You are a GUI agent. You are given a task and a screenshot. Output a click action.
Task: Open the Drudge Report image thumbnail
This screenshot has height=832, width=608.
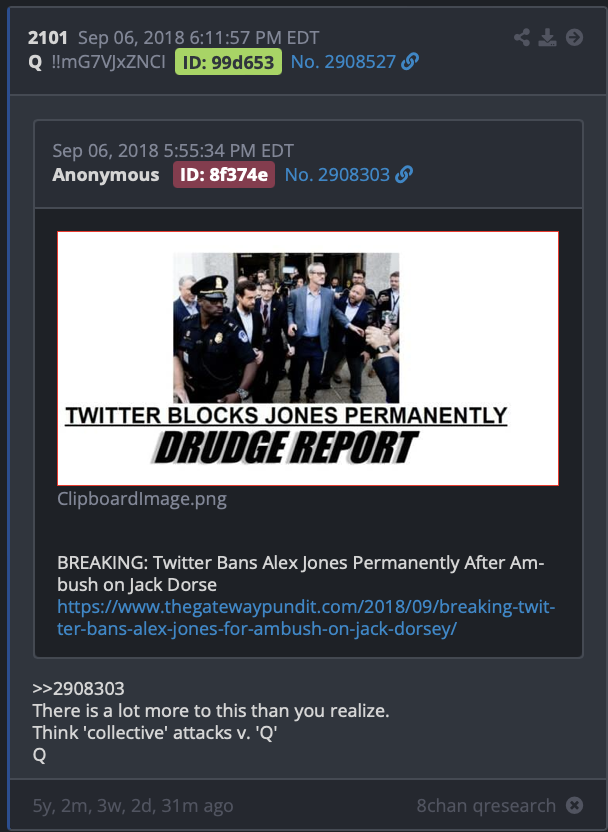(x=308, y=358)
